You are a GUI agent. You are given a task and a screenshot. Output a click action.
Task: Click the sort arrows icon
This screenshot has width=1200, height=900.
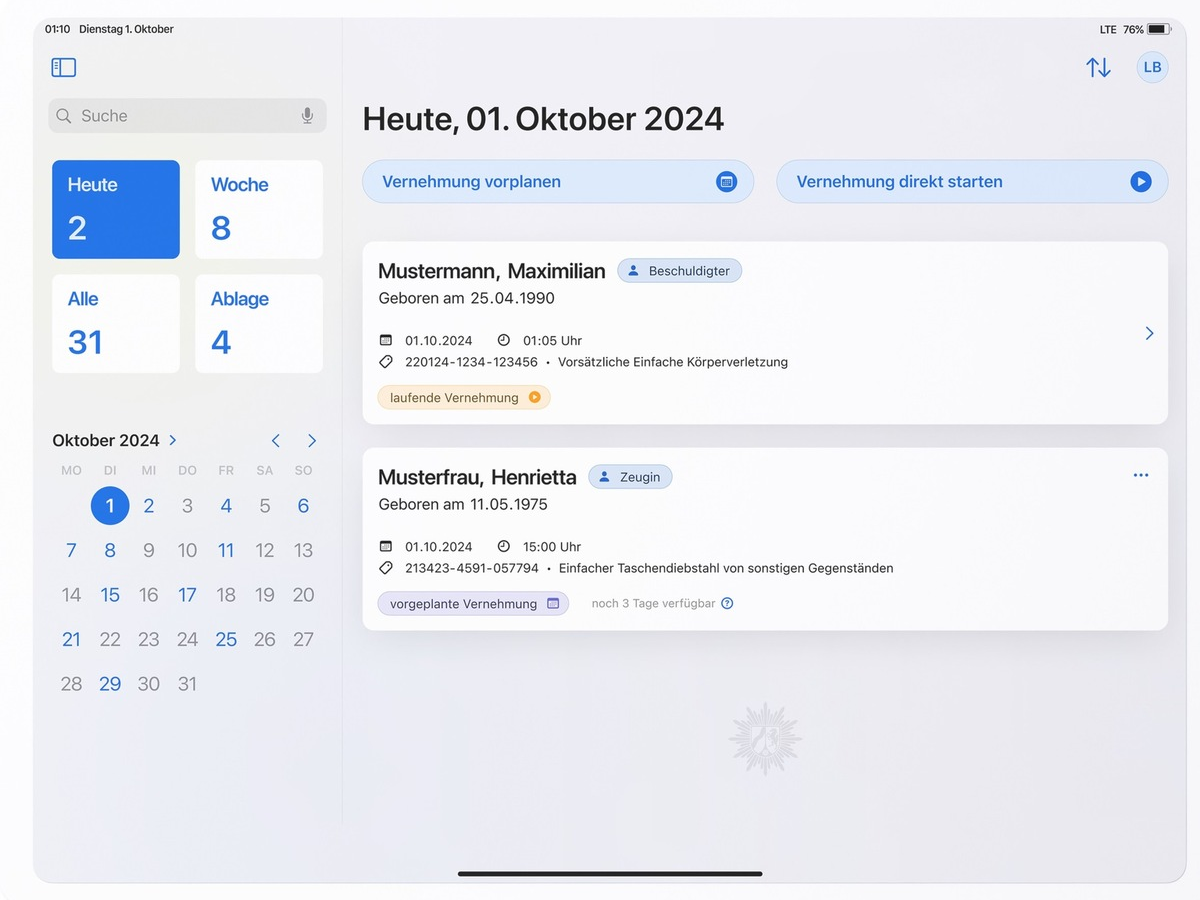point(1098,67)
